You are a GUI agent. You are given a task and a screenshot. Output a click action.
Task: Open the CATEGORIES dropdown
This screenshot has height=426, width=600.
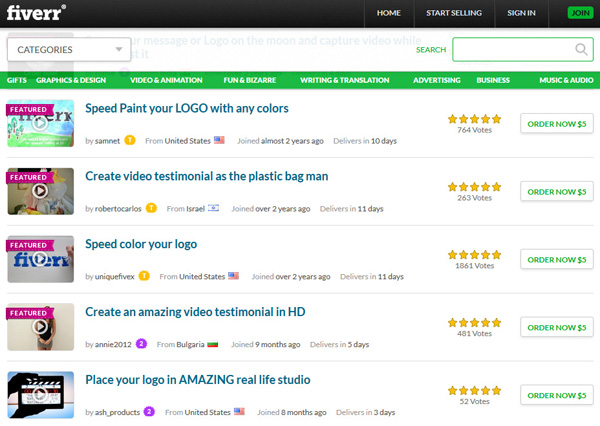(x=69, y=49)
